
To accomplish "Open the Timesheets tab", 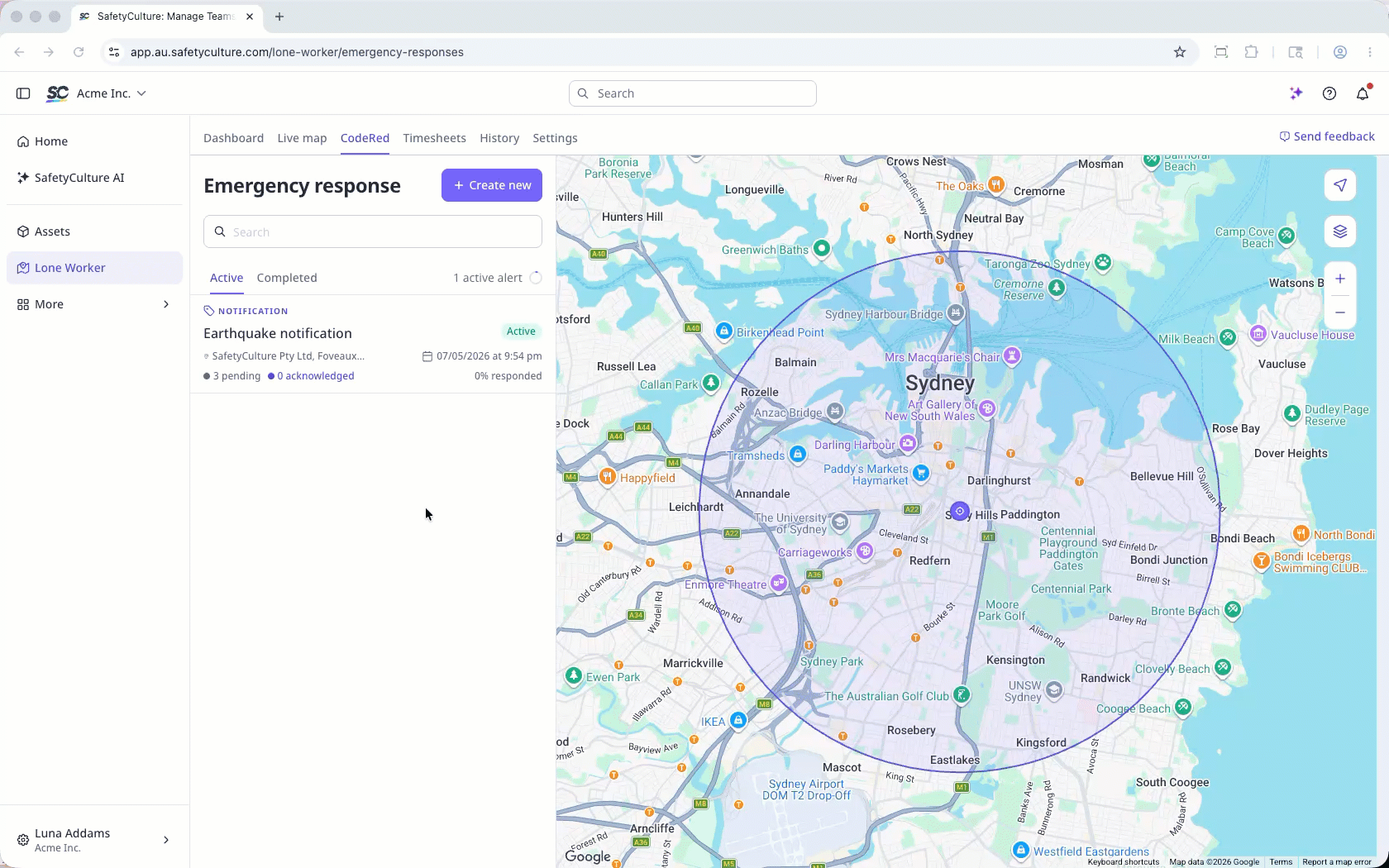I will [434, 138].
